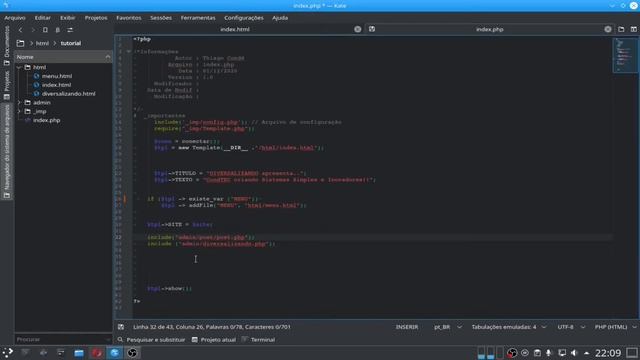640x360 pixels.
Task: Close the index.html tab
Action: [x=358, y=29]
